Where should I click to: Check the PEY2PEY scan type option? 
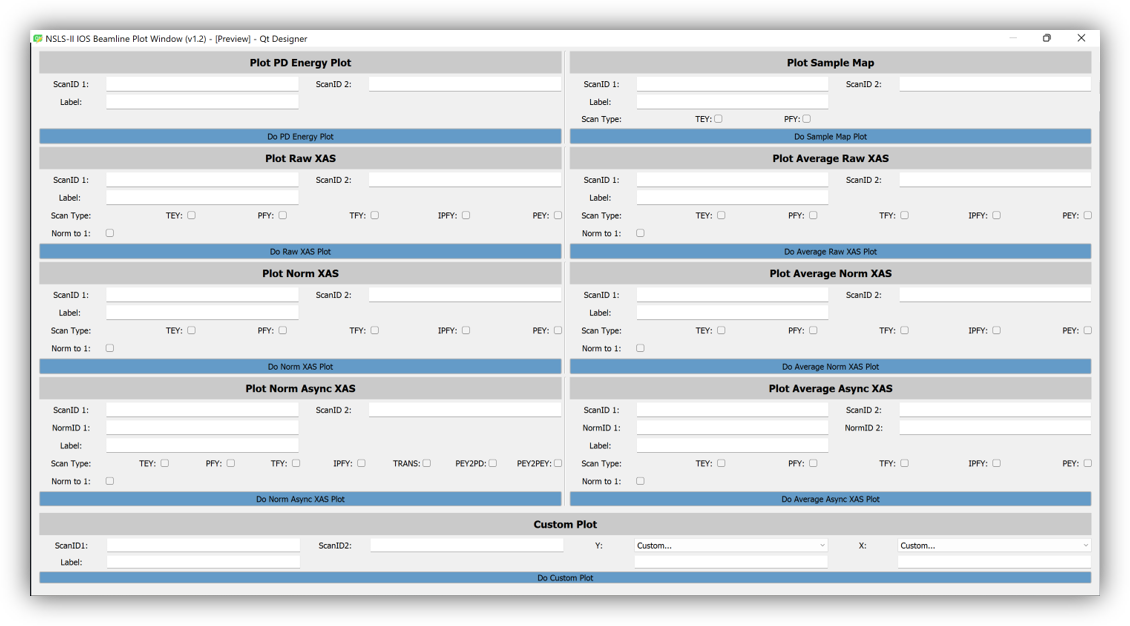(558, 463)
